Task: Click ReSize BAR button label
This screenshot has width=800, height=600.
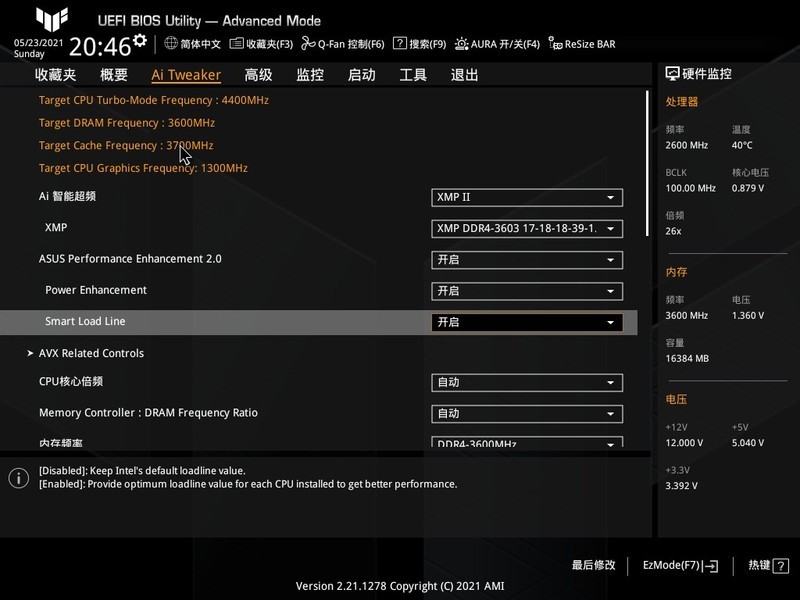Action: [x=590, y=44]
